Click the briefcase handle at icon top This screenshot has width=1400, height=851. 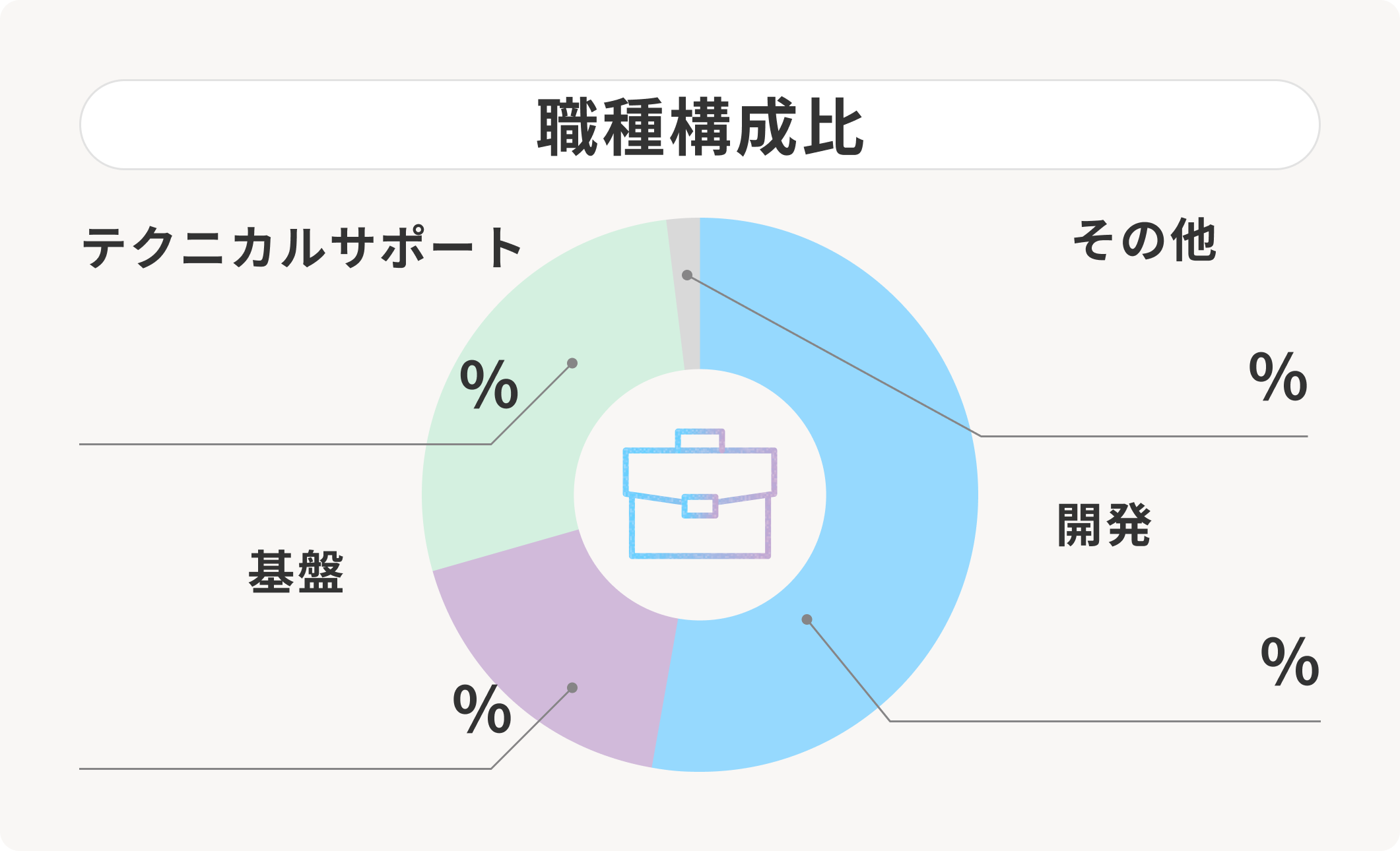(700, 440)
